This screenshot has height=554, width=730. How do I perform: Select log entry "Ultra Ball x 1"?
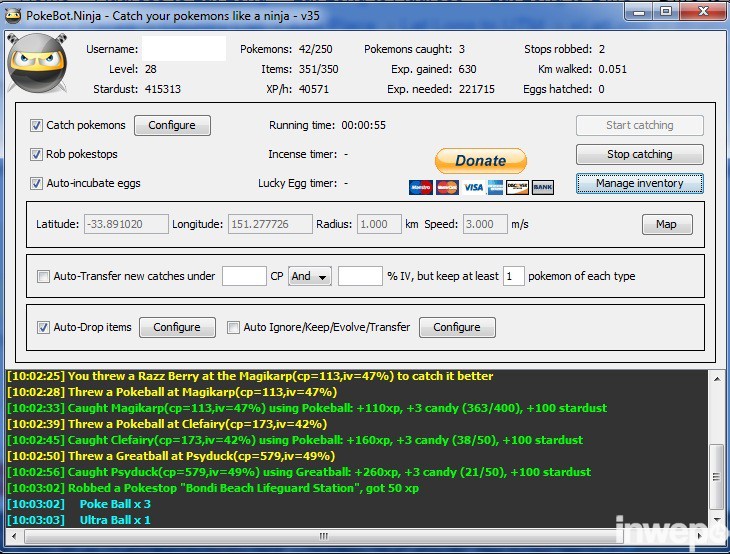coord(79,520)
